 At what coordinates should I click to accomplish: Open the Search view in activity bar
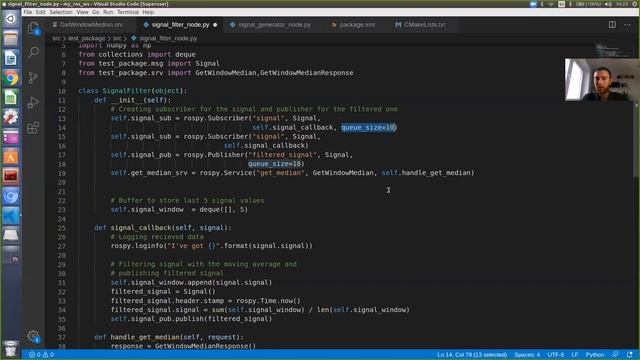[x=33, y=52]
